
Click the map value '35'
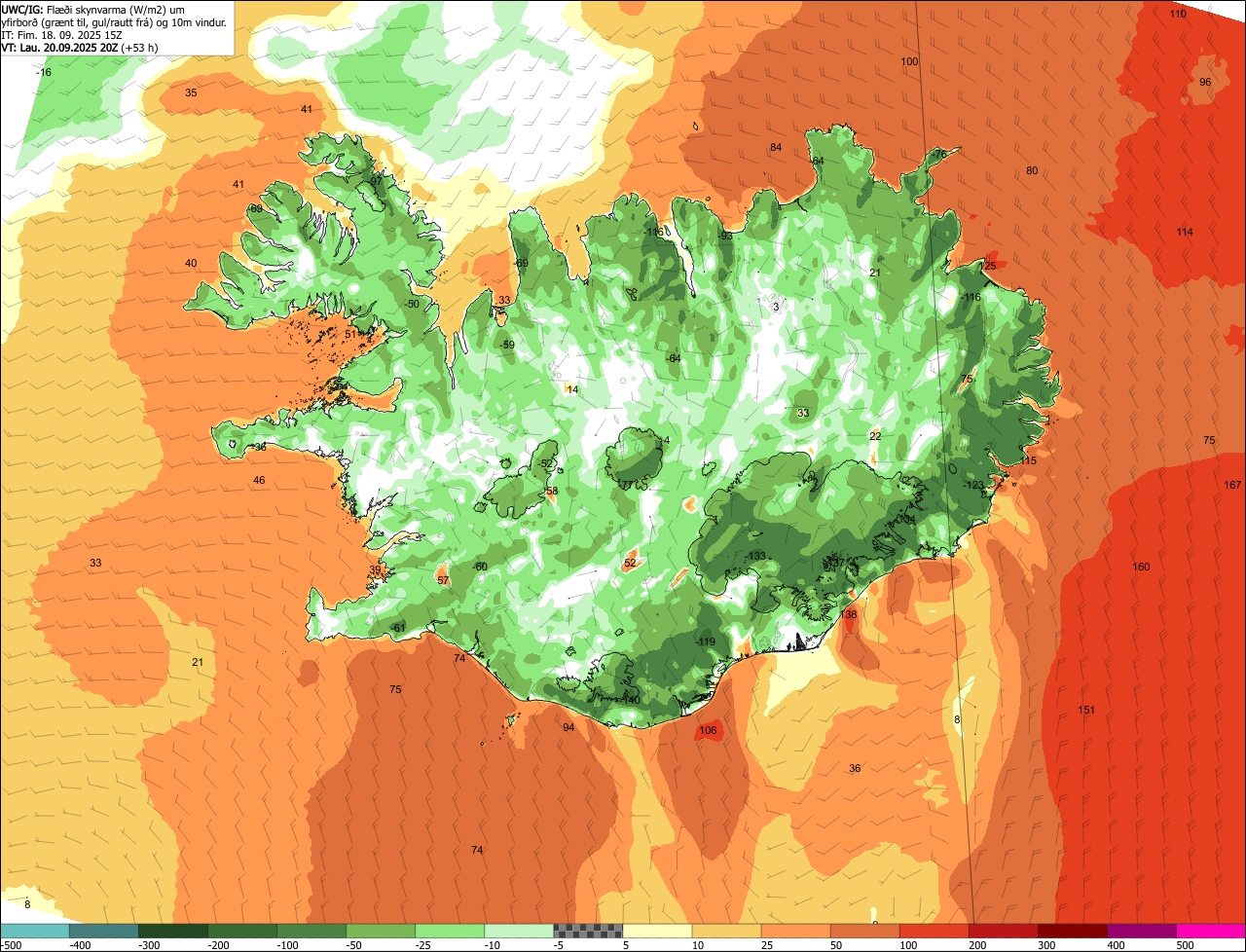[191, 92]
